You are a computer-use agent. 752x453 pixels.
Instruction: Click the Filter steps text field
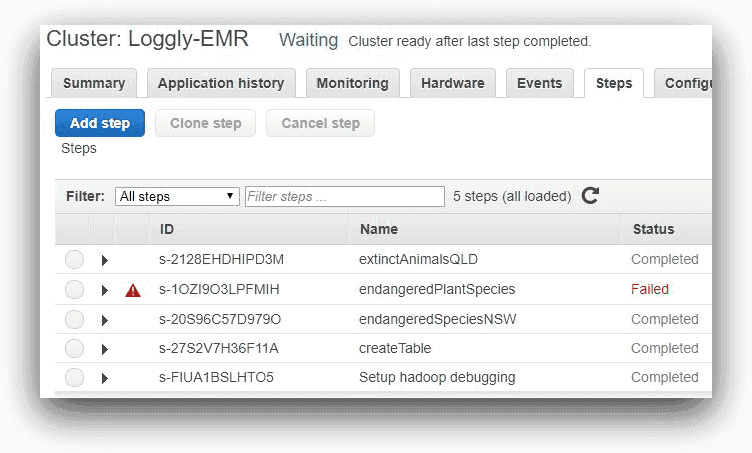[344, 196]
